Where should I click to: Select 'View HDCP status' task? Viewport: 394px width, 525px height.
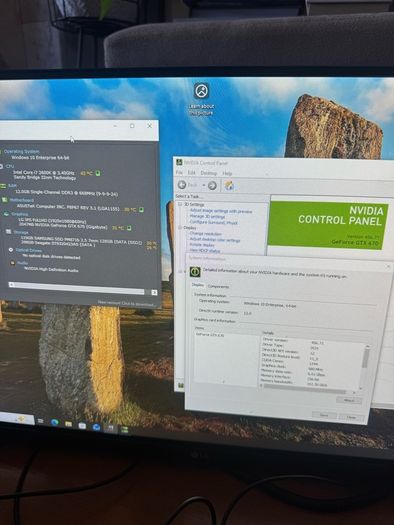(x=205, y=251)
